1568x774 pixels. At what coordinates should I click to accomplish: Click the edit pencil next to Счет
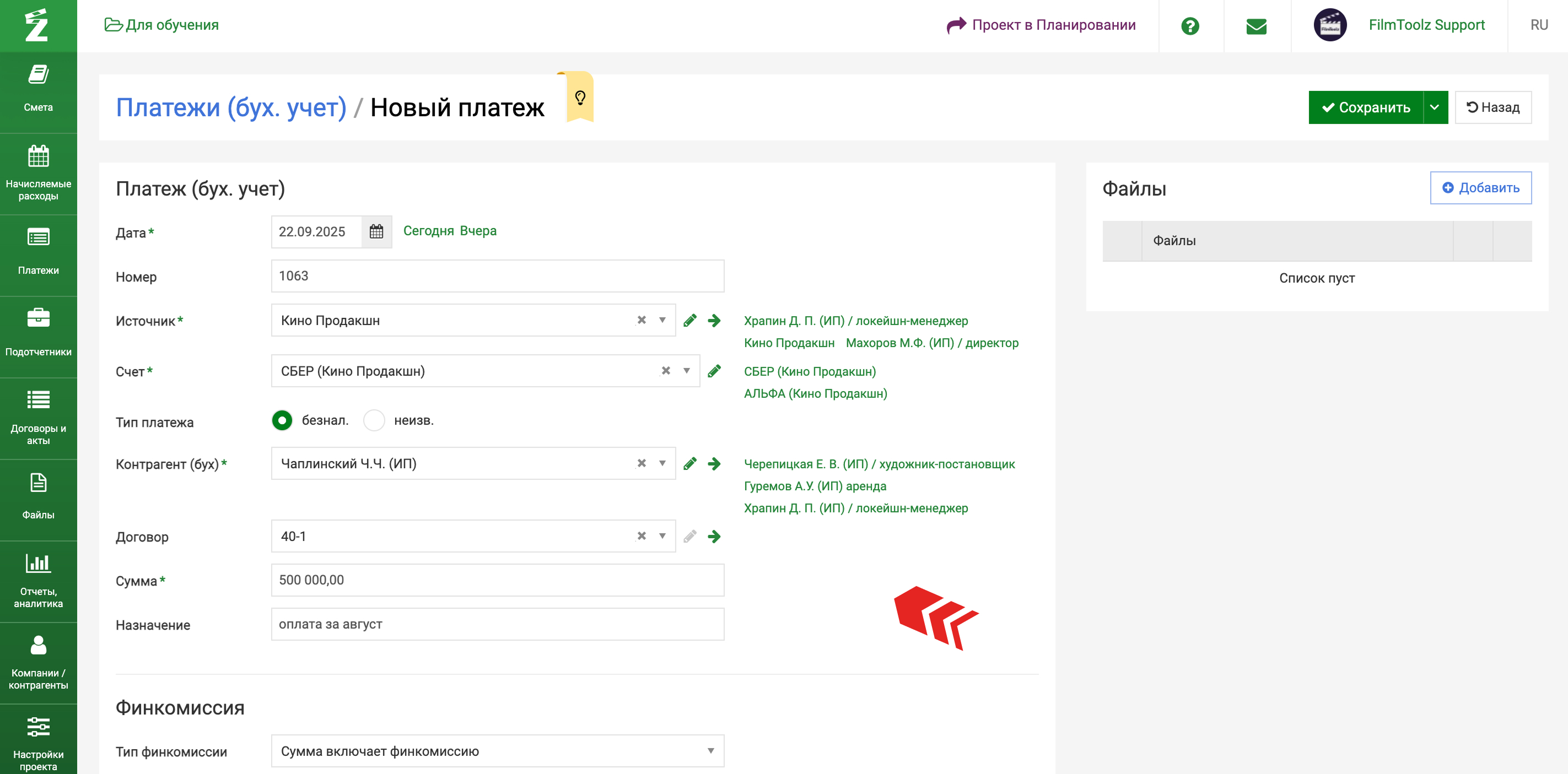(714, 371)
